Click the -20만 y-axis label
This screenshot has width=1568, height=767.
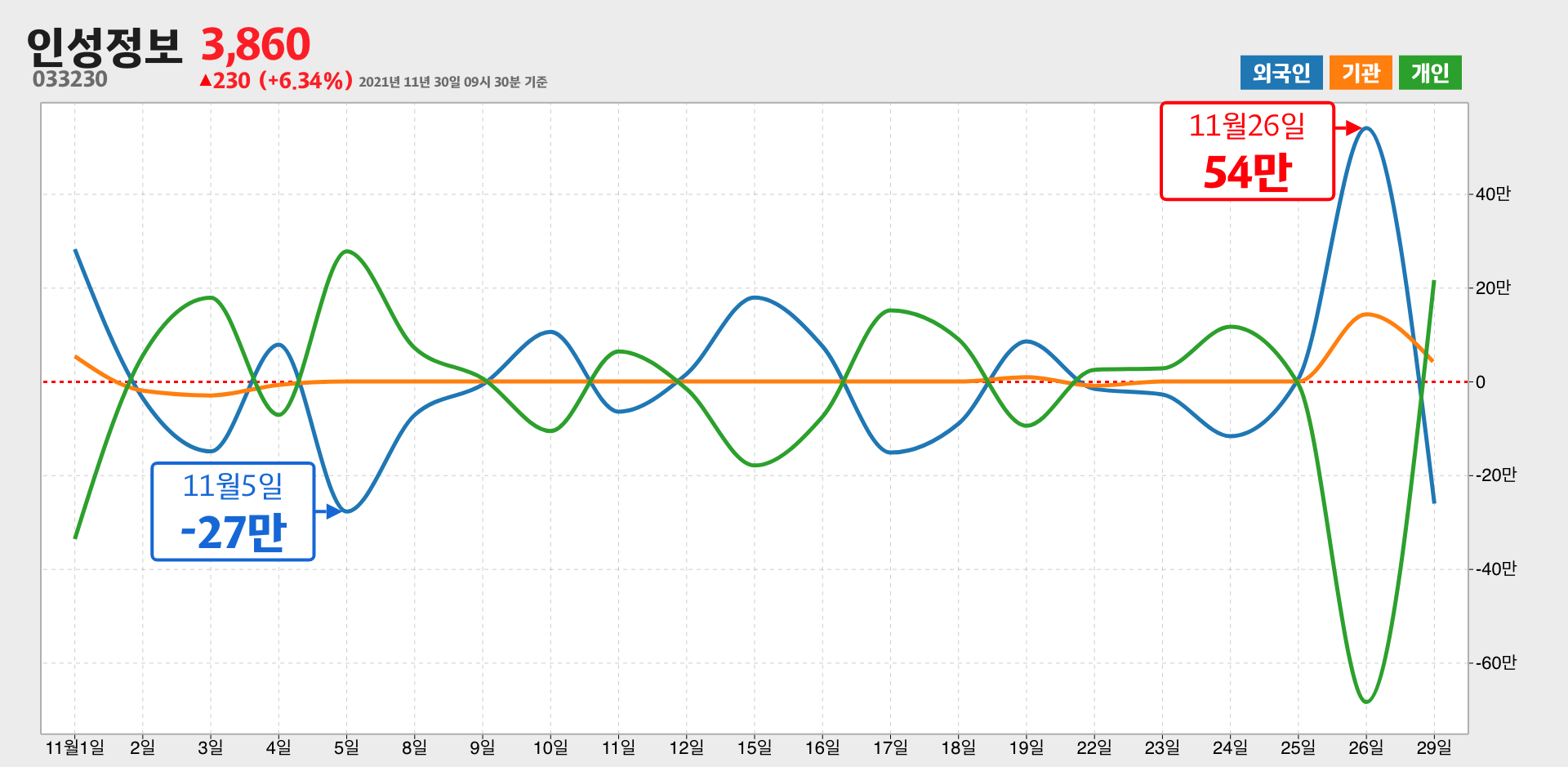[1495, 475]
